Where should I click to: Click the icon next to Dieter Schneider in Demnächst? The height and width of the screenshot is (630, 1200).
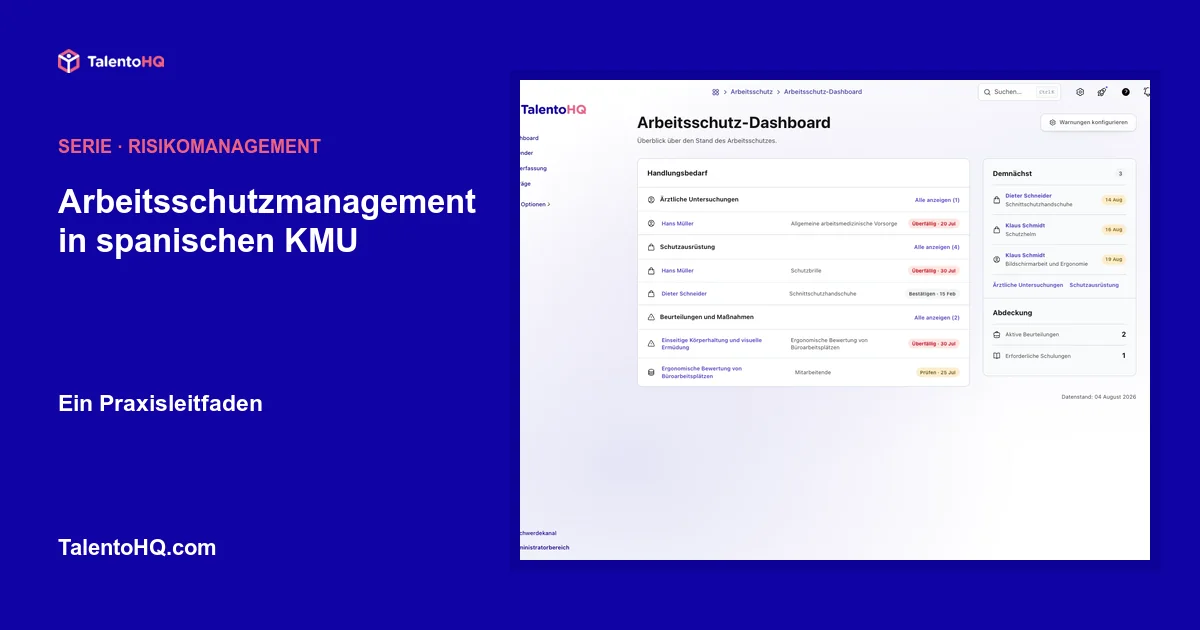[x=997, y=200]
